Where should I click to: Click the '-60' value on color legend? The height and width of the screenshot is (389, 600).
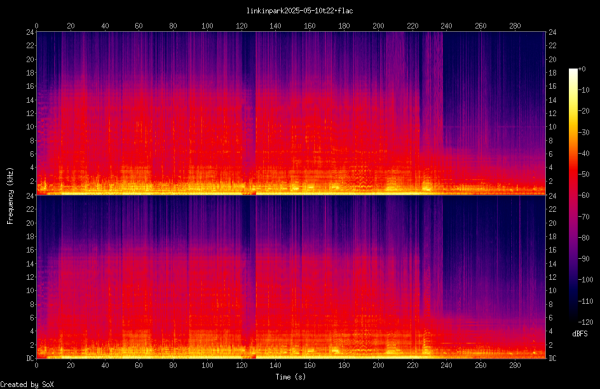pos(584,195)
